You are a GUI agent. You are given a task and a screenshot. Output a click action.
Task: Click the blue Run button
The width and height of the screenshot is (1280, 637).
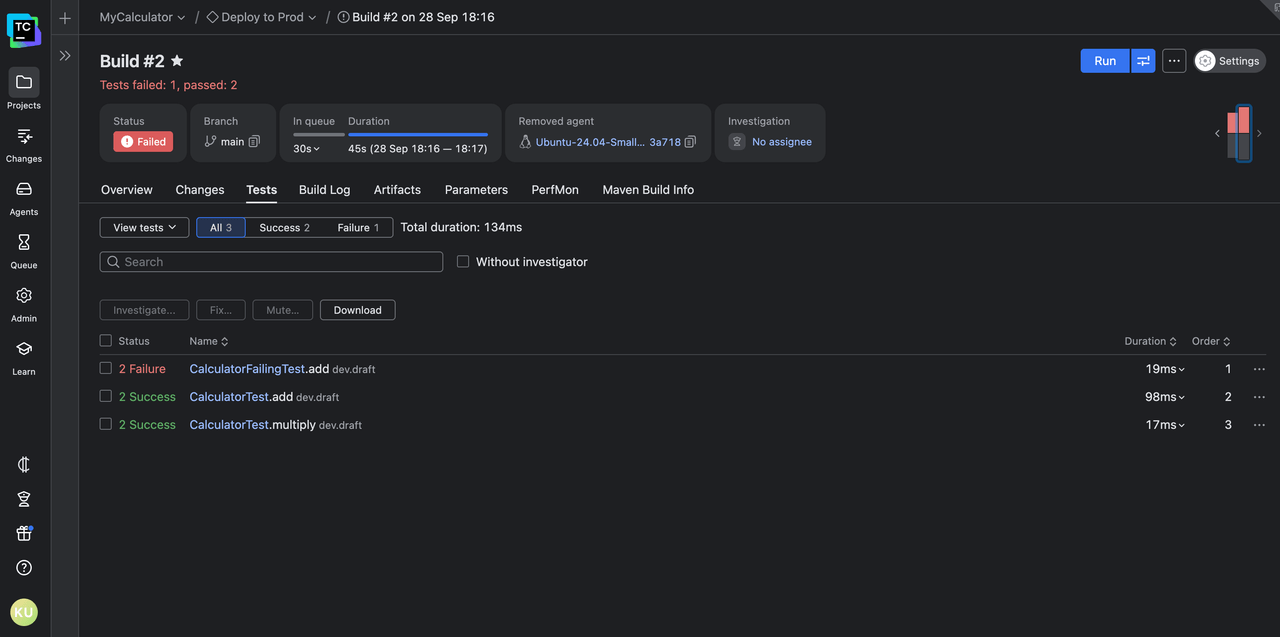(x=1104, y=61)
